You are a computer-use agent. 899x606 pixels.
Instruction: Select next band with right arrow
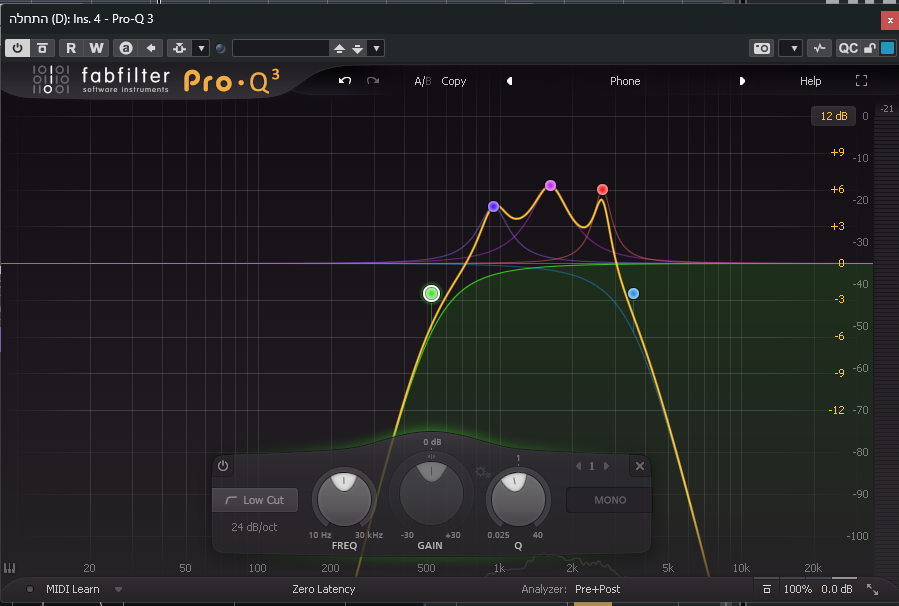point(606,466)
